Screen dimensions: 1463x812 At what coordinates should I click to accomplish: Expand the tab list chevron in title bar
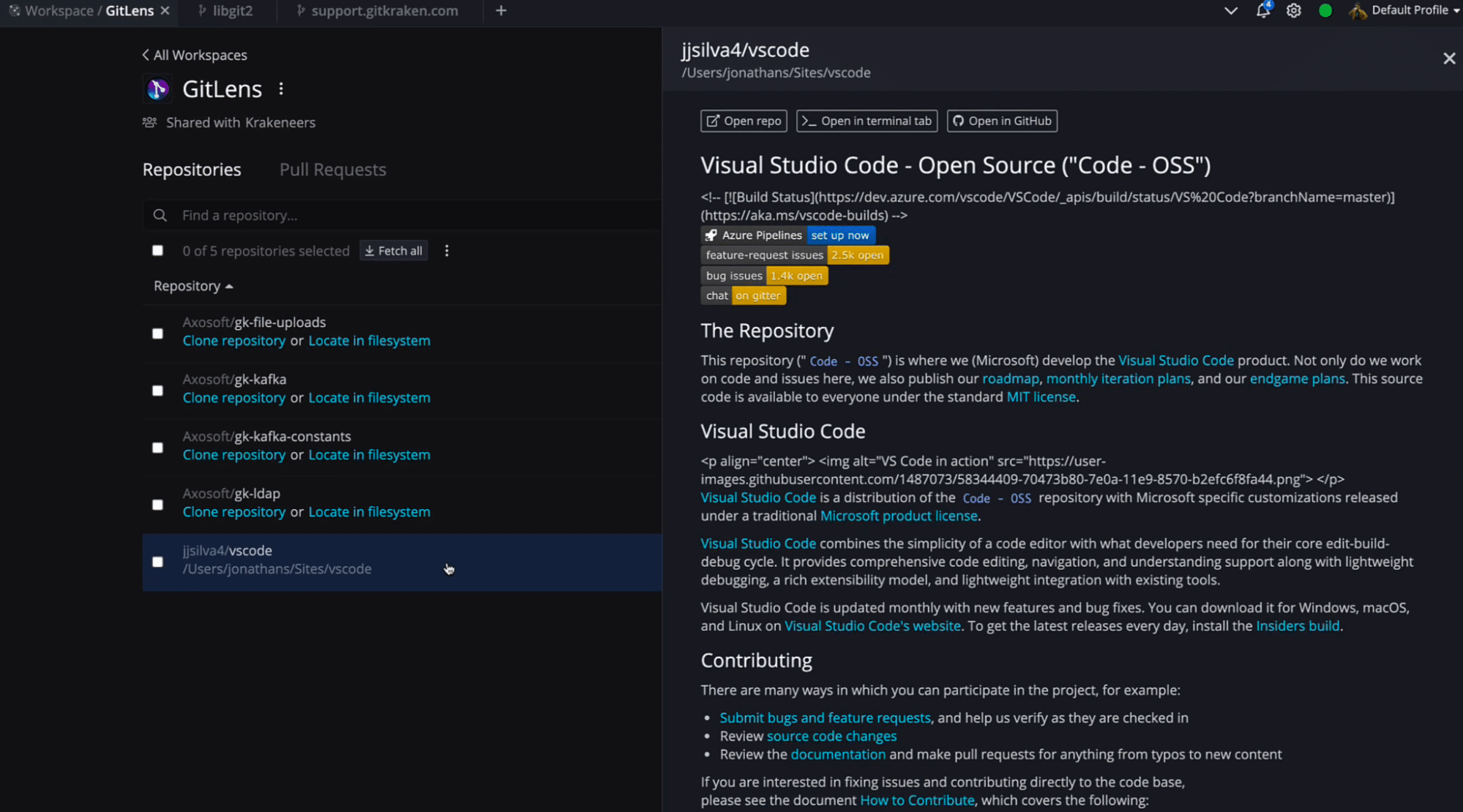pos(1231,10)
